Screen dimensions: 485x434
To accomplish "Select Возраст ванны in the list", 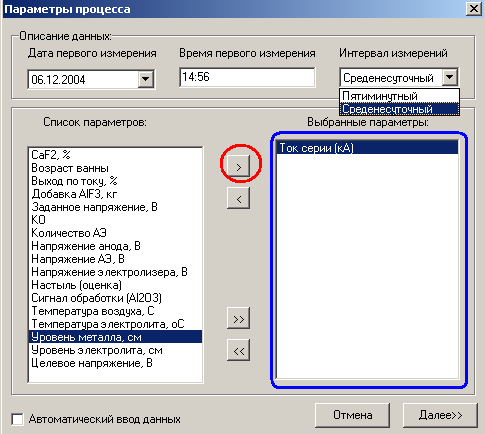I will [x=115, y=168].
